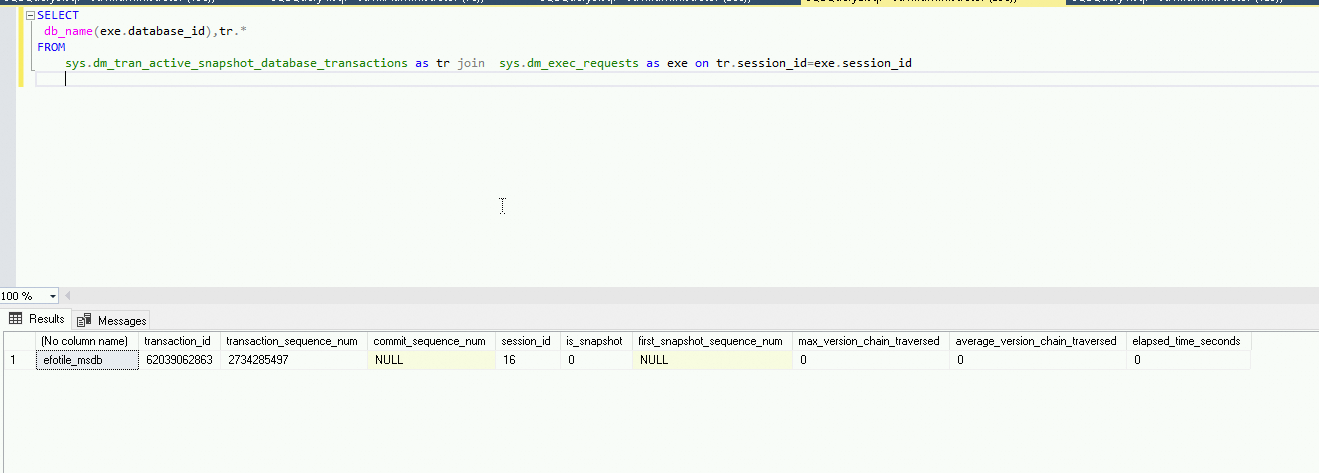
Task: Click the FROM keyword in the query
Action: point(51,47)
